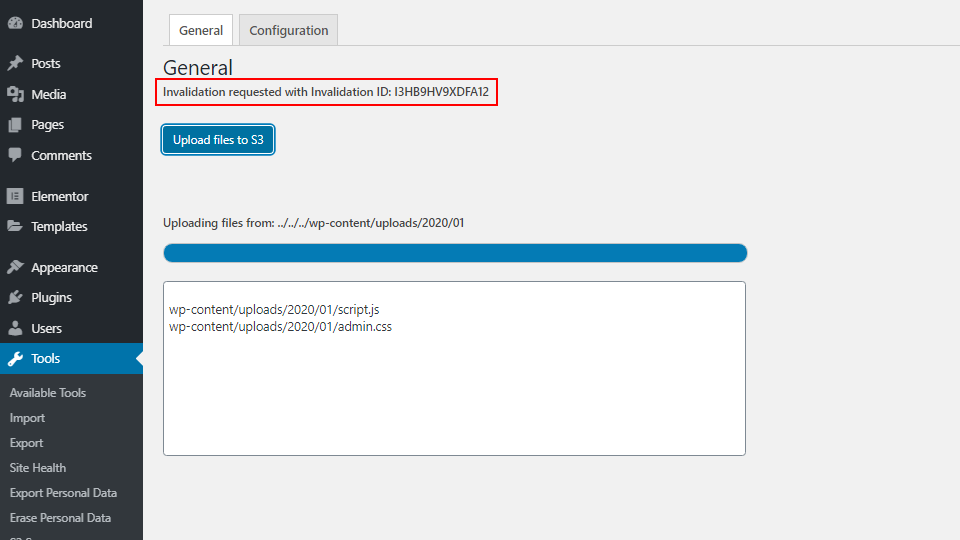Image resolution: width=960 pixels, height=540 pixels.
Task: Select the Tools menu item
Action: (x=72, y=358)
